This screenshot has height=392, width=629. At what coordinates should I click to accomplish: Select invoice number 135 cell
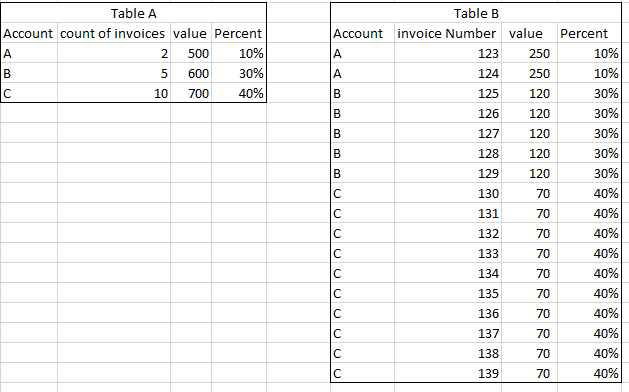[448, 293]
